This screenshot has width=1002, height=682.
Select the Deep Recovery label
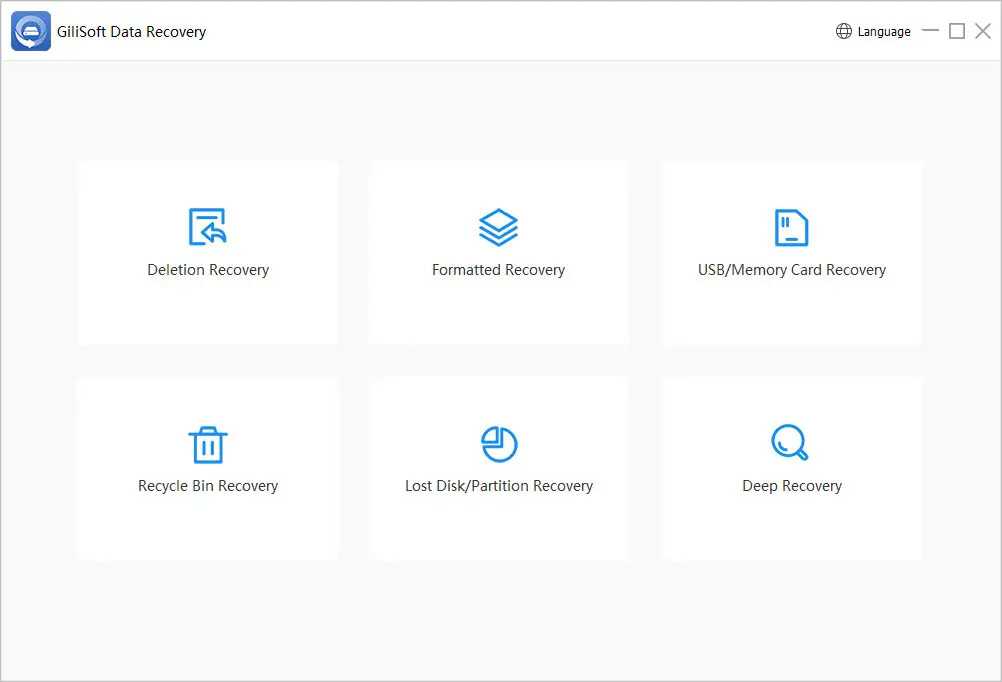(x=792, y=486)
